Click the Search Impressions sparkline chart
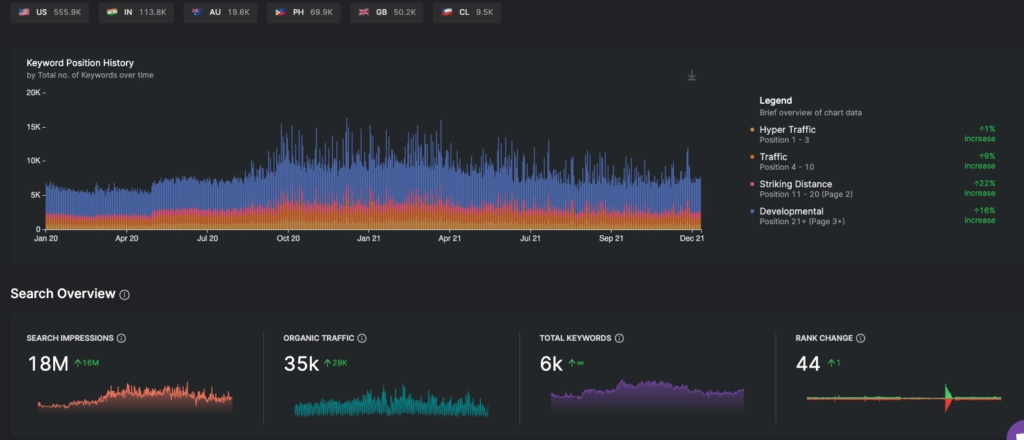This screenshot has width=1024, height=440. pos(134,397)
